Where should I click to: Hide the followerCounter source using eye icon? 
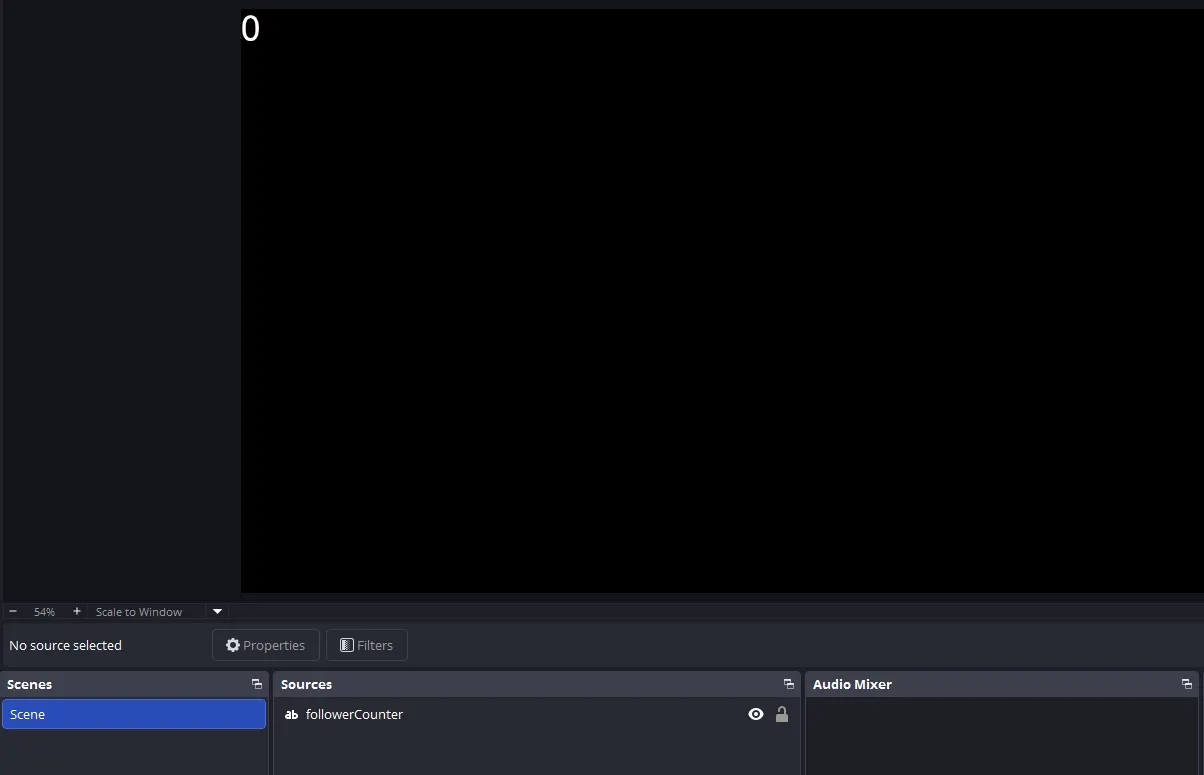click(756, 714)
